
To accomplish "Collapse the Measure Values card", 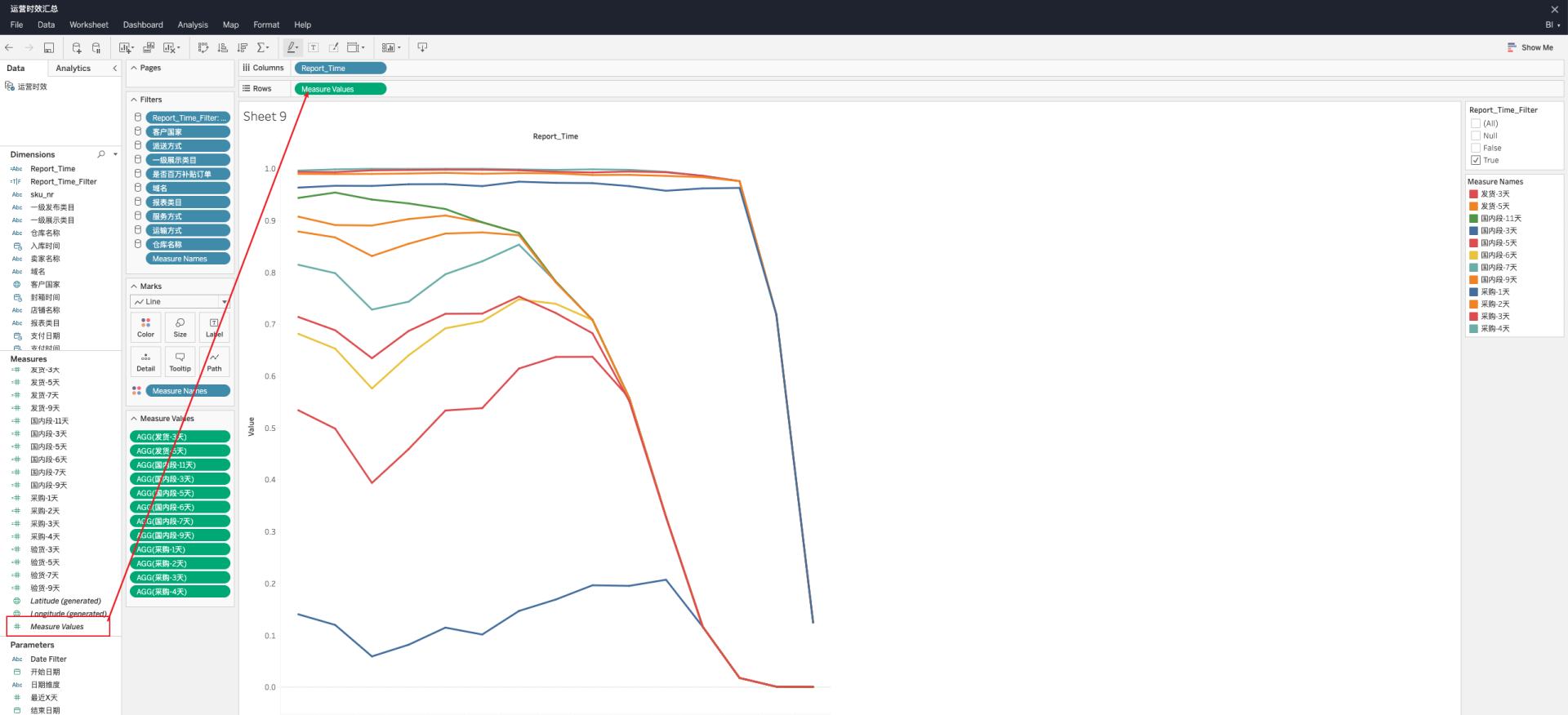I will coord(134,419).
